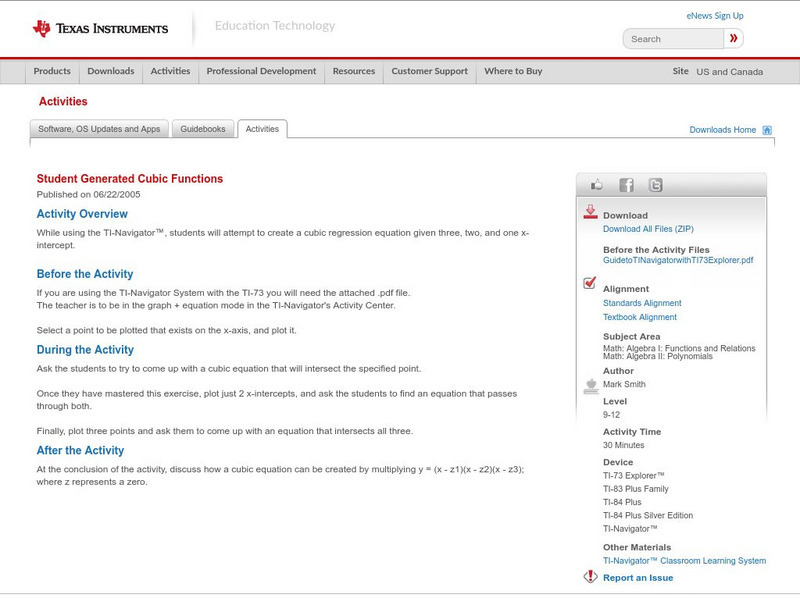Image resolution: width=800 pixels, height=598 pixels.
Task: Open the Downloads menu
Action: (x=111, y=71)
